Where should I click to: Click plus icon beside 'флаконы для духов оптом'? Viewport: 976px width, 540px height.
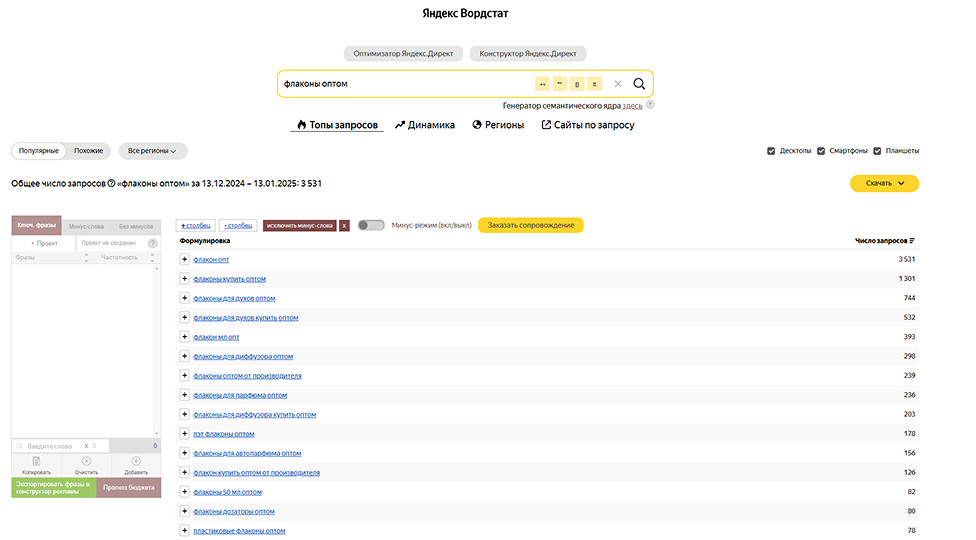tap(184, 298)
